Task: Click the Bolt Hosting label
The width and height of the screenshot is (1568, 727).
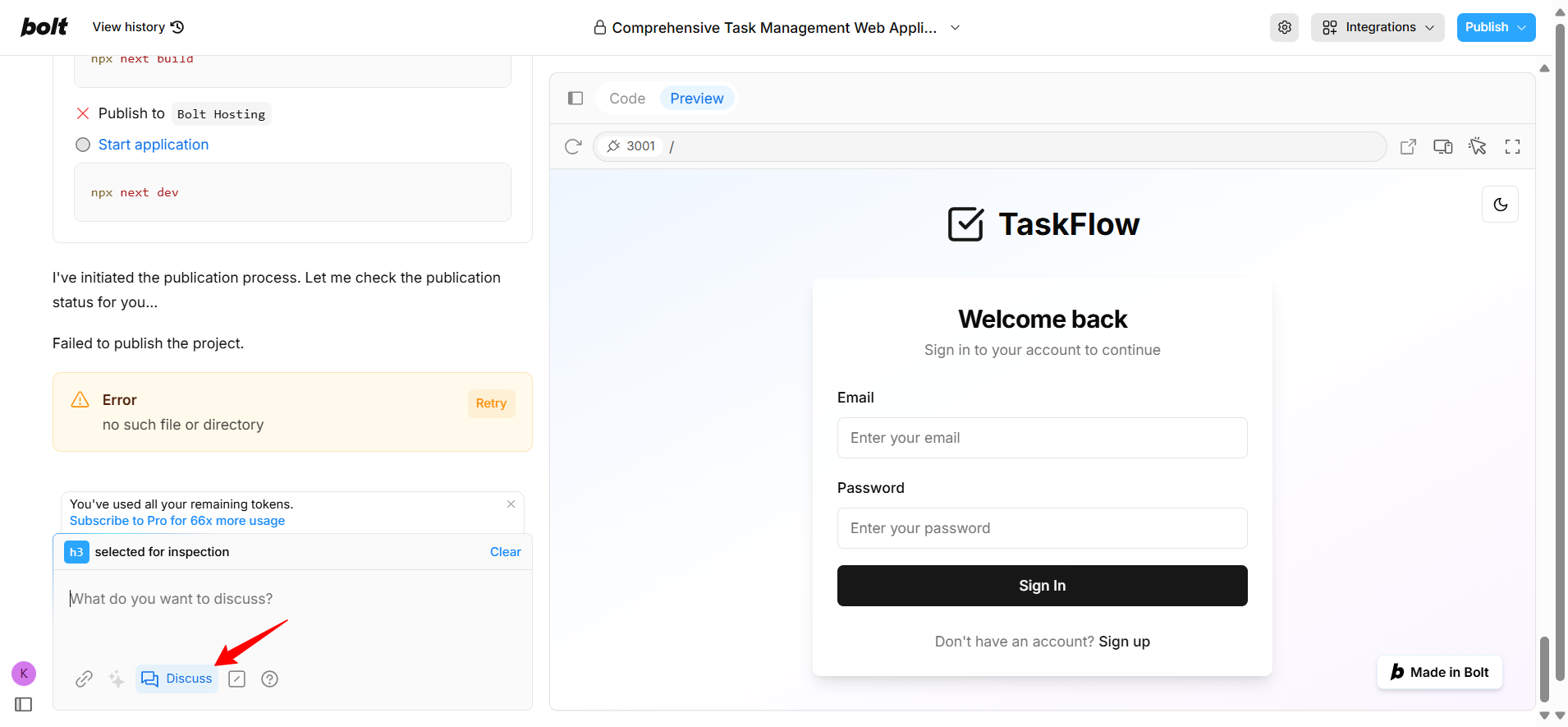Action: click(221, 114)
